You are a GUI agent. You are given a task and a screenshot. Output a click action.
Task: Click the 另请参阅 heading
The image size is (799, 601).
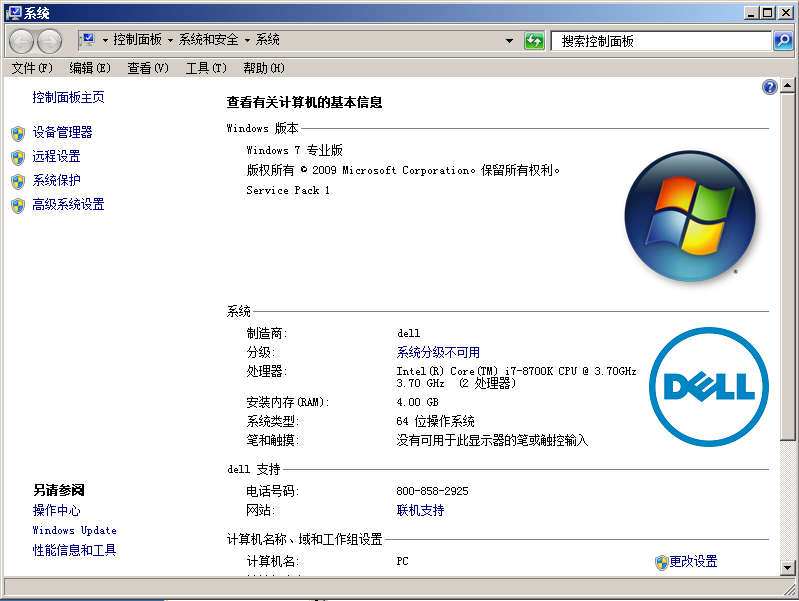tap(59, 490)
